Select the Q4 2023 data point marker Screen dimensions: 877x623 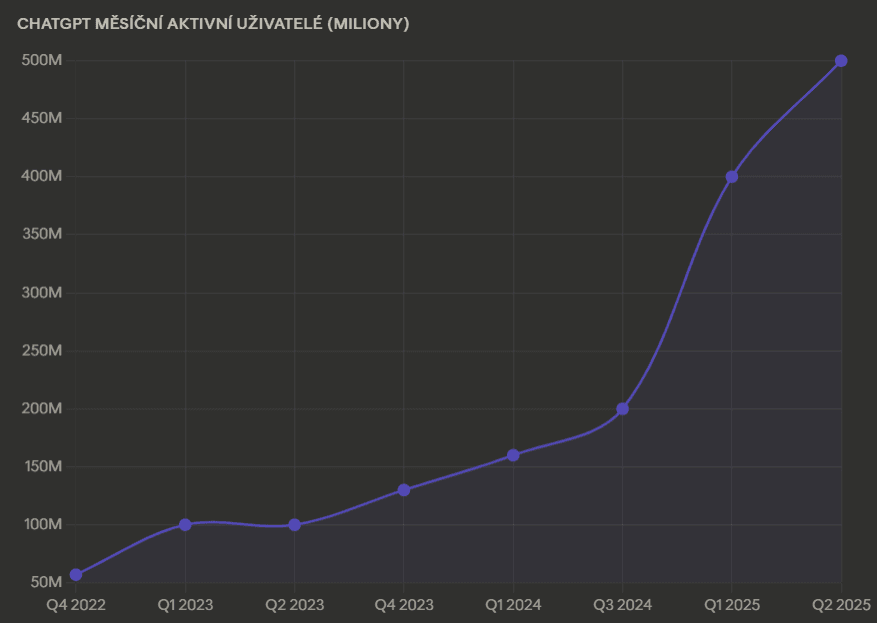tap(404, 490)
